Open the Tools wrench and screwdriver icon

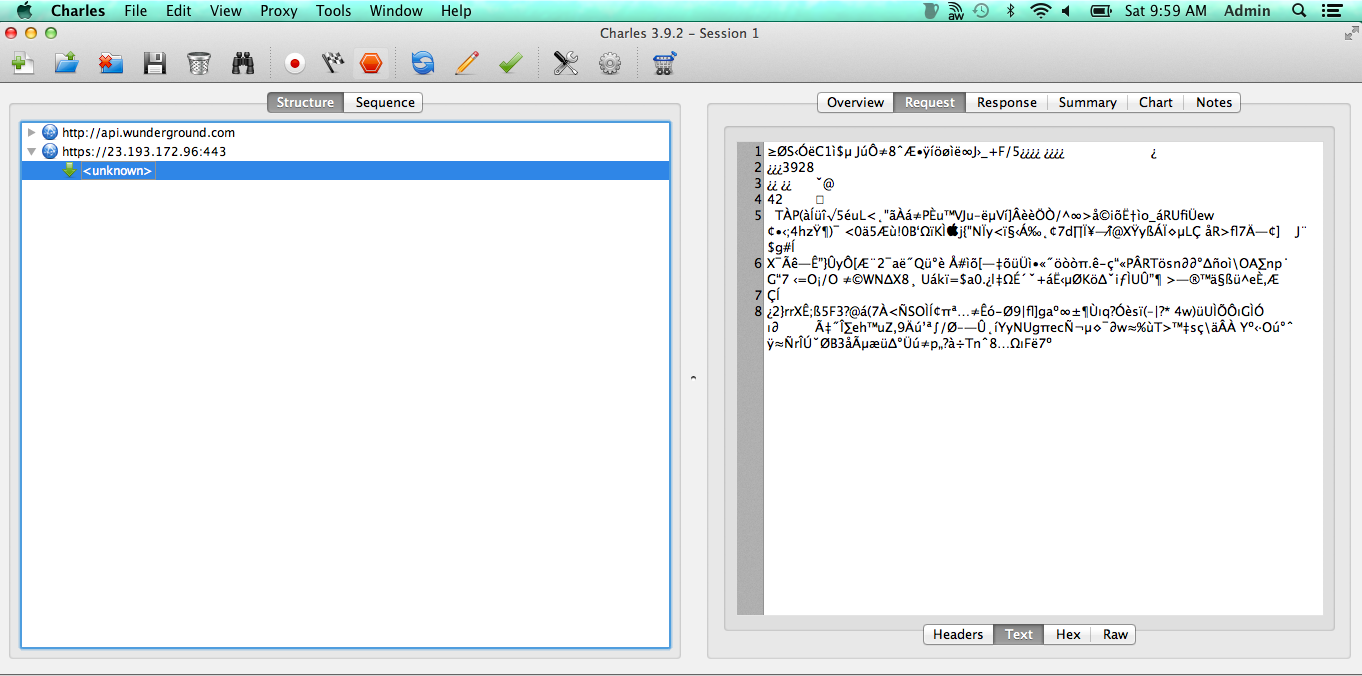click(x=566, y=64)
